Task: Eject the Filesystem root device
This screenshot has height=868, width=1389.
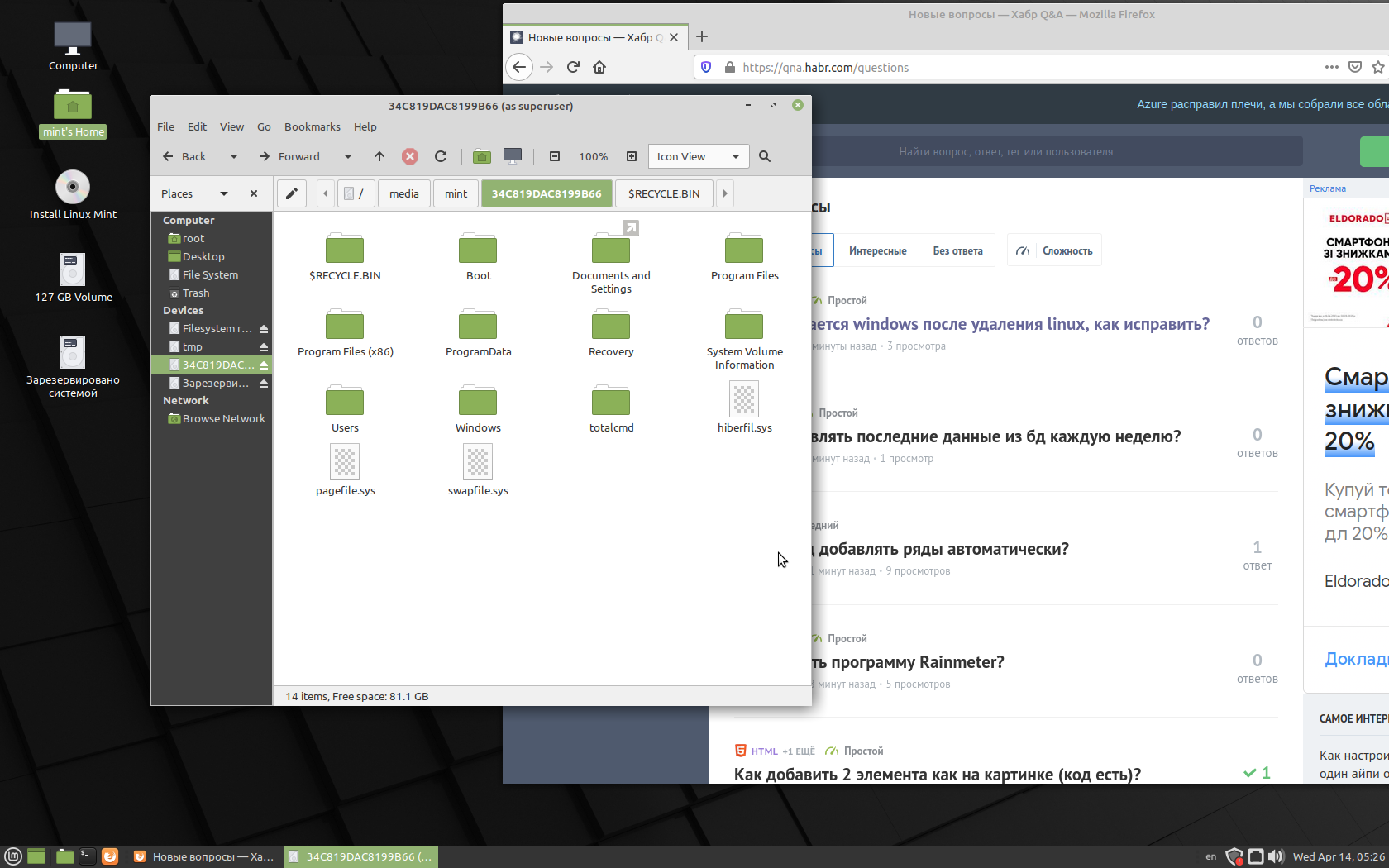Action: (x=264, y=329)
